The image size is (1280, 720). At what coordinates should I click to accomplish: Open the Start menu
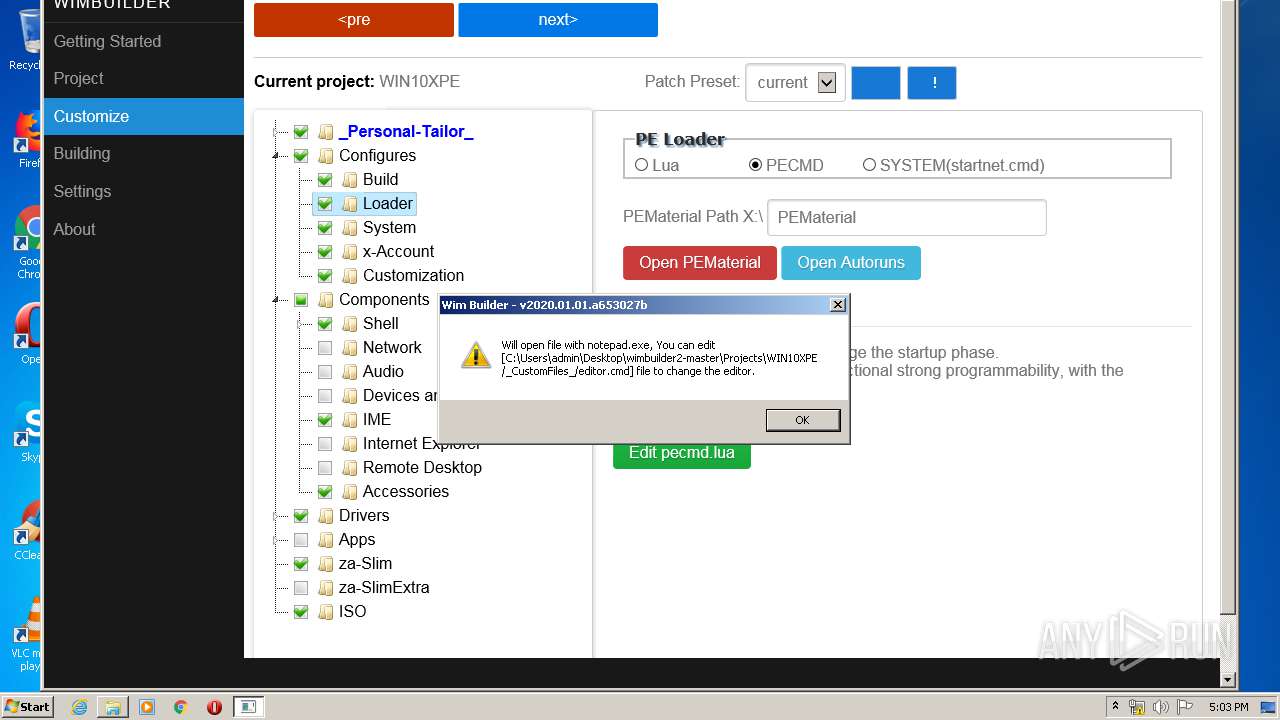27,706
